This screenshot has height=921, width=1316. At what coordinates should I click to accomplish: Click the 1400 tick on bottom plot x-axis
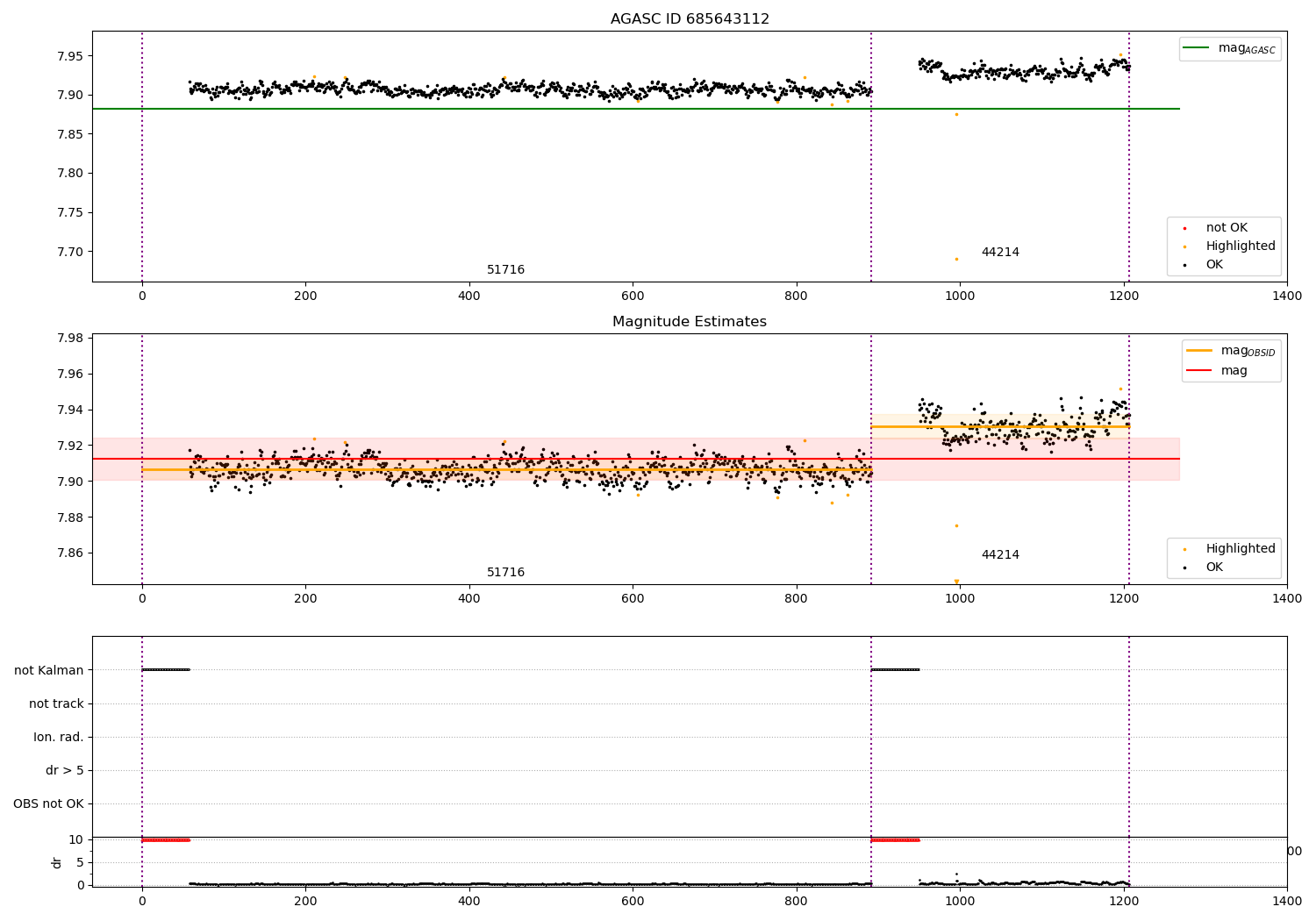click(1287, 901)
